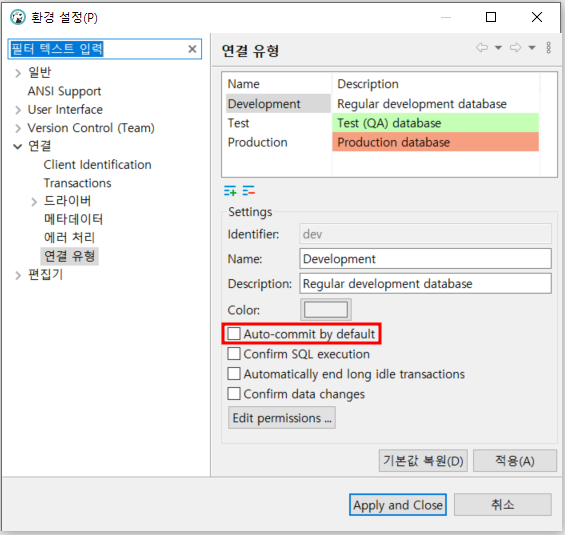Click 취소 cancel button

(x=503, y=505)
